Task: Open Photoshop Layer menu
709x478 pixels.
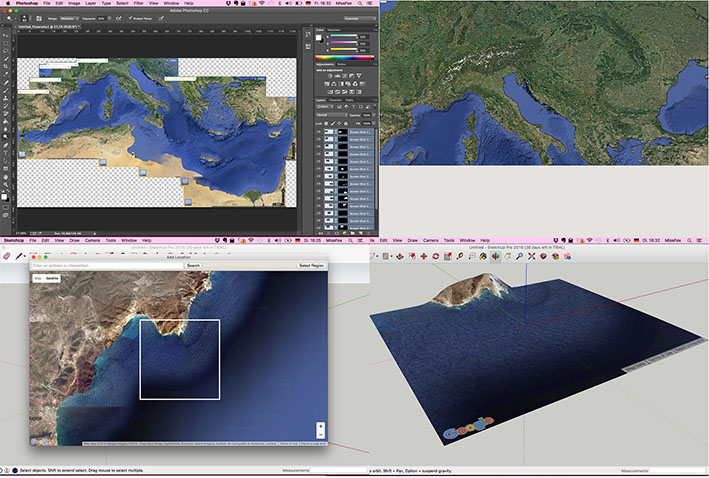Action: [90, 3]
